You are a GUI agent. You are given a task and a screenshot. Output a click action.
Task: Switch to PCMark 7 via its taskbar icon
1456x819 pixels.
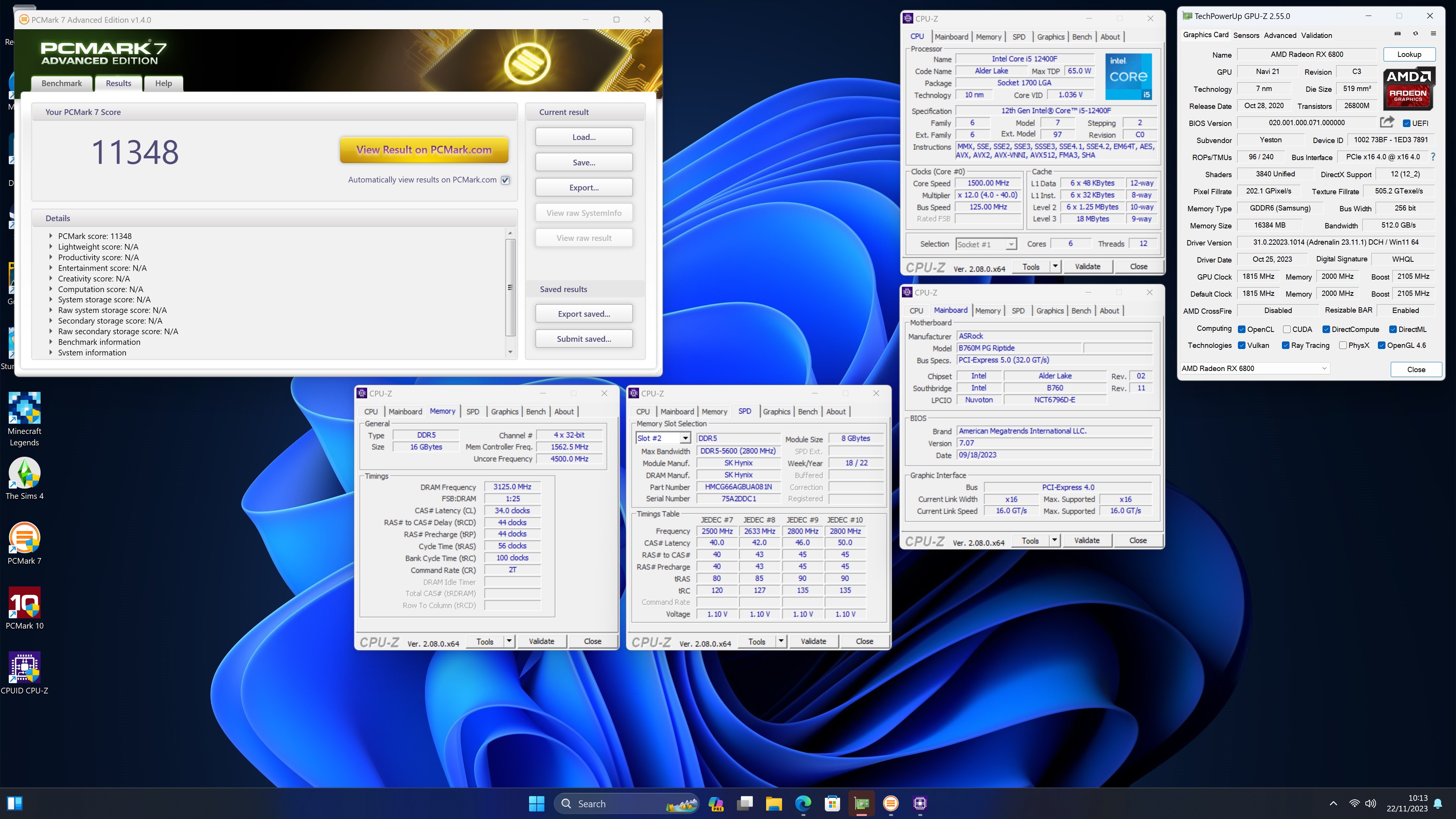coord(891,803)
